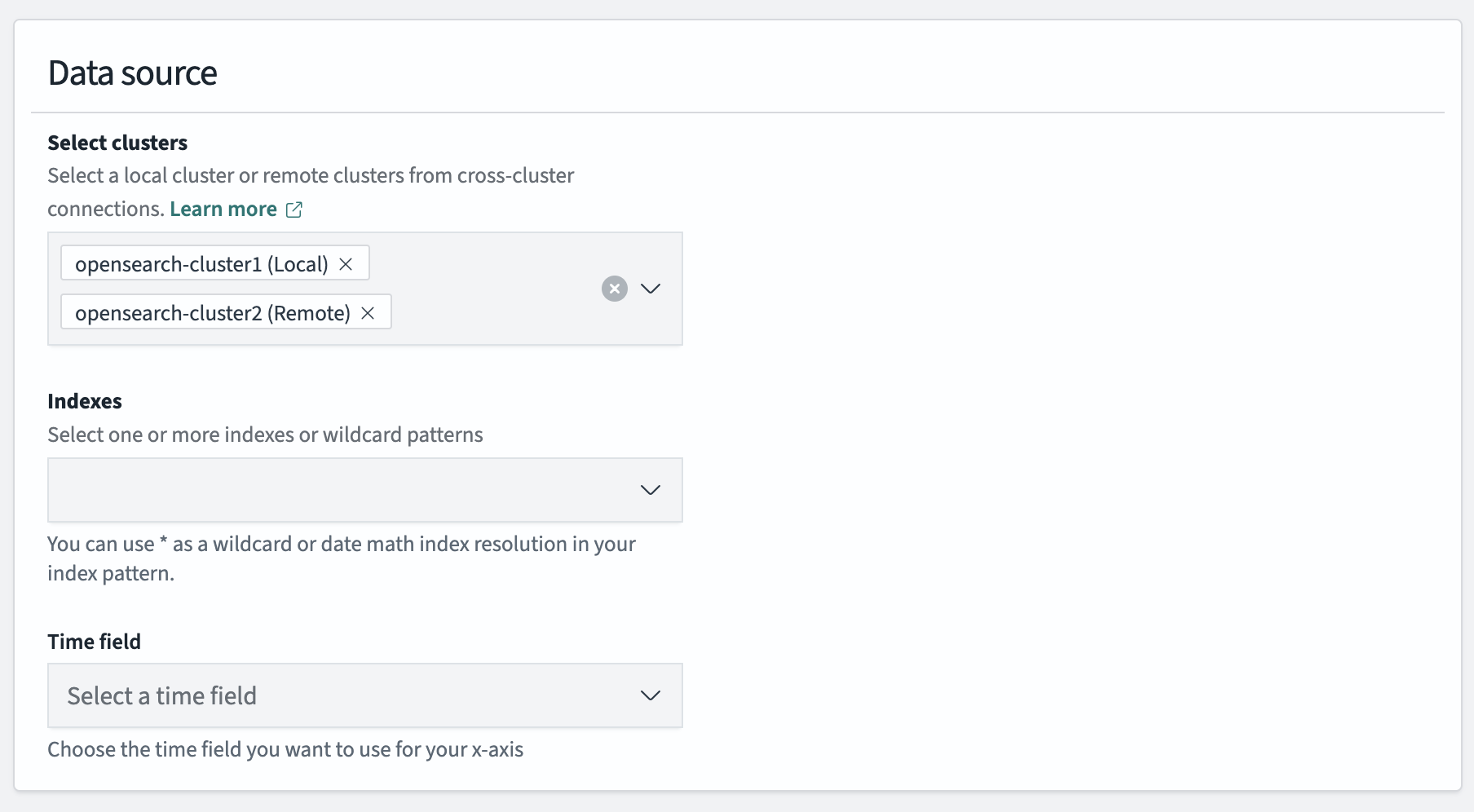The width and height of the screenshot is (1474, 812).
Task: Remove opensearch-cluster1 (Local) from selected clusters
Action: [346, 263]
